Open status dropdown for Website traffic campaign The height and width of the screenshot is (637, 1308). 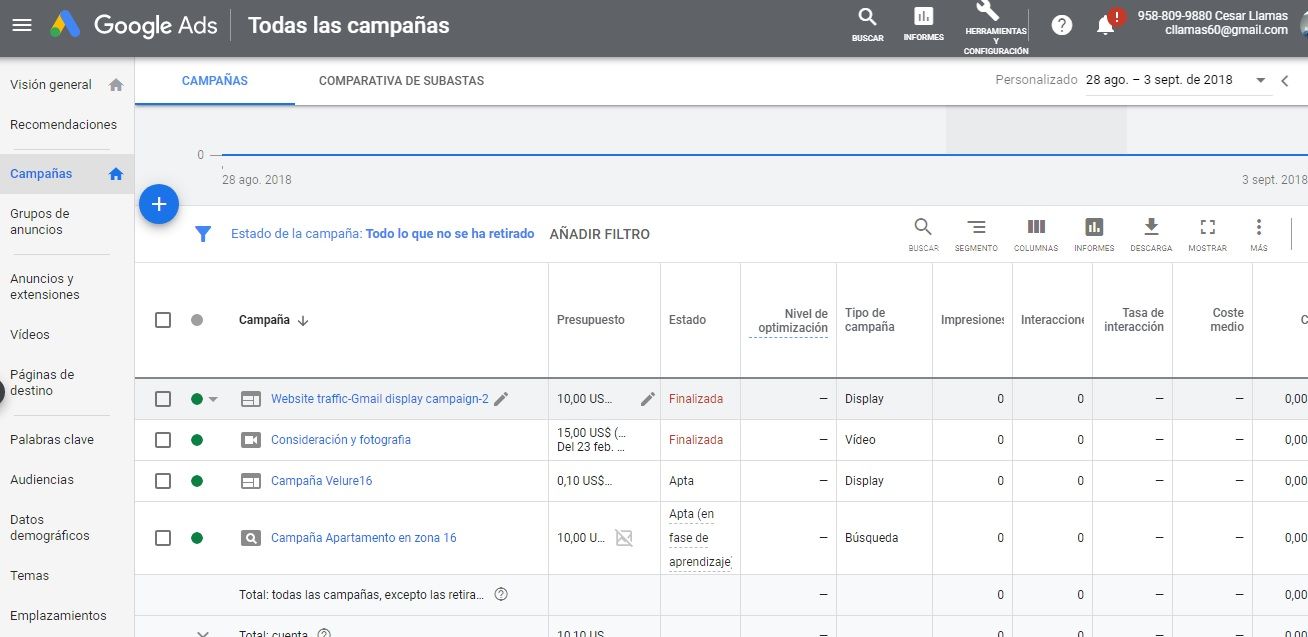(x=213, y=400)
